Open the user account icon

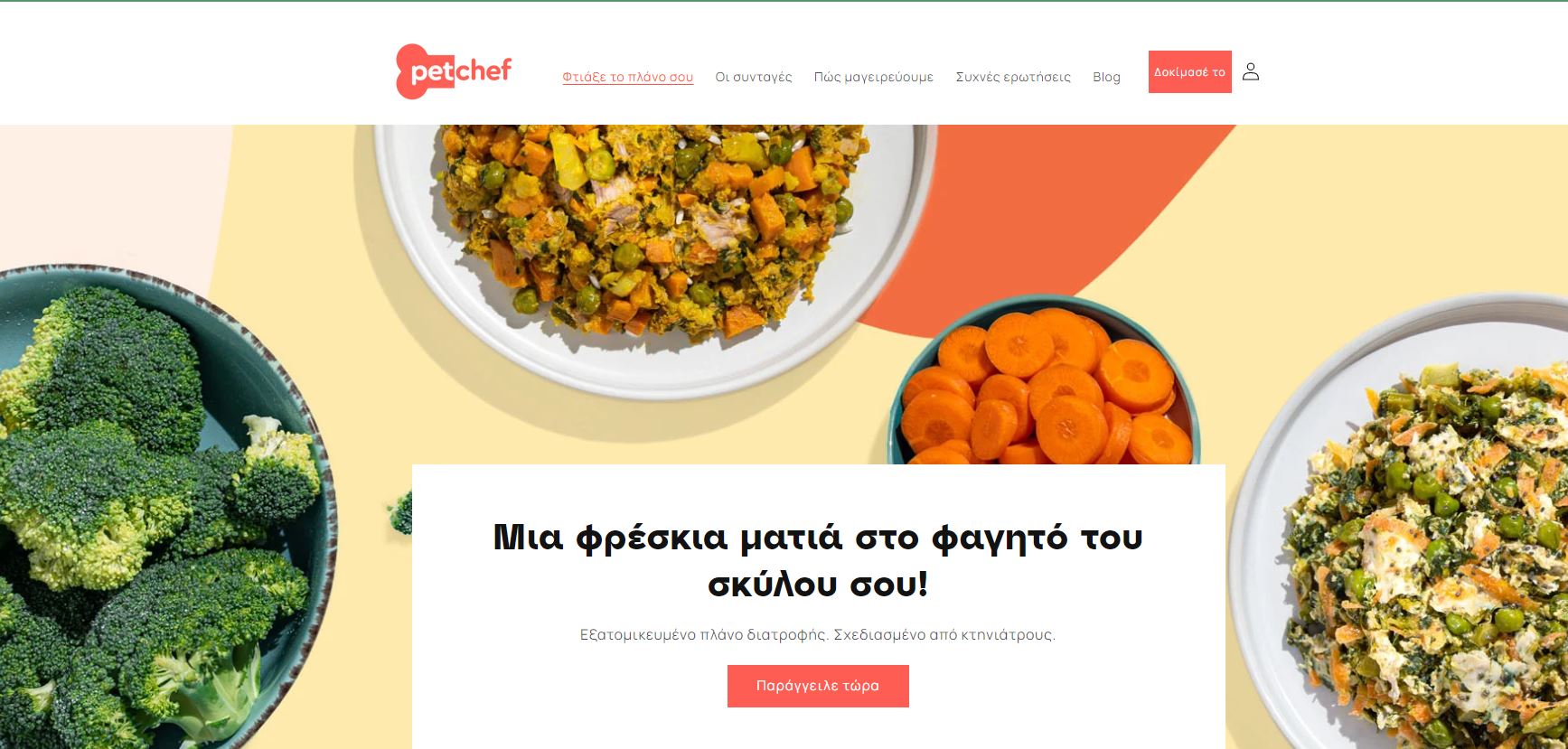click(x=1251, y=71)
